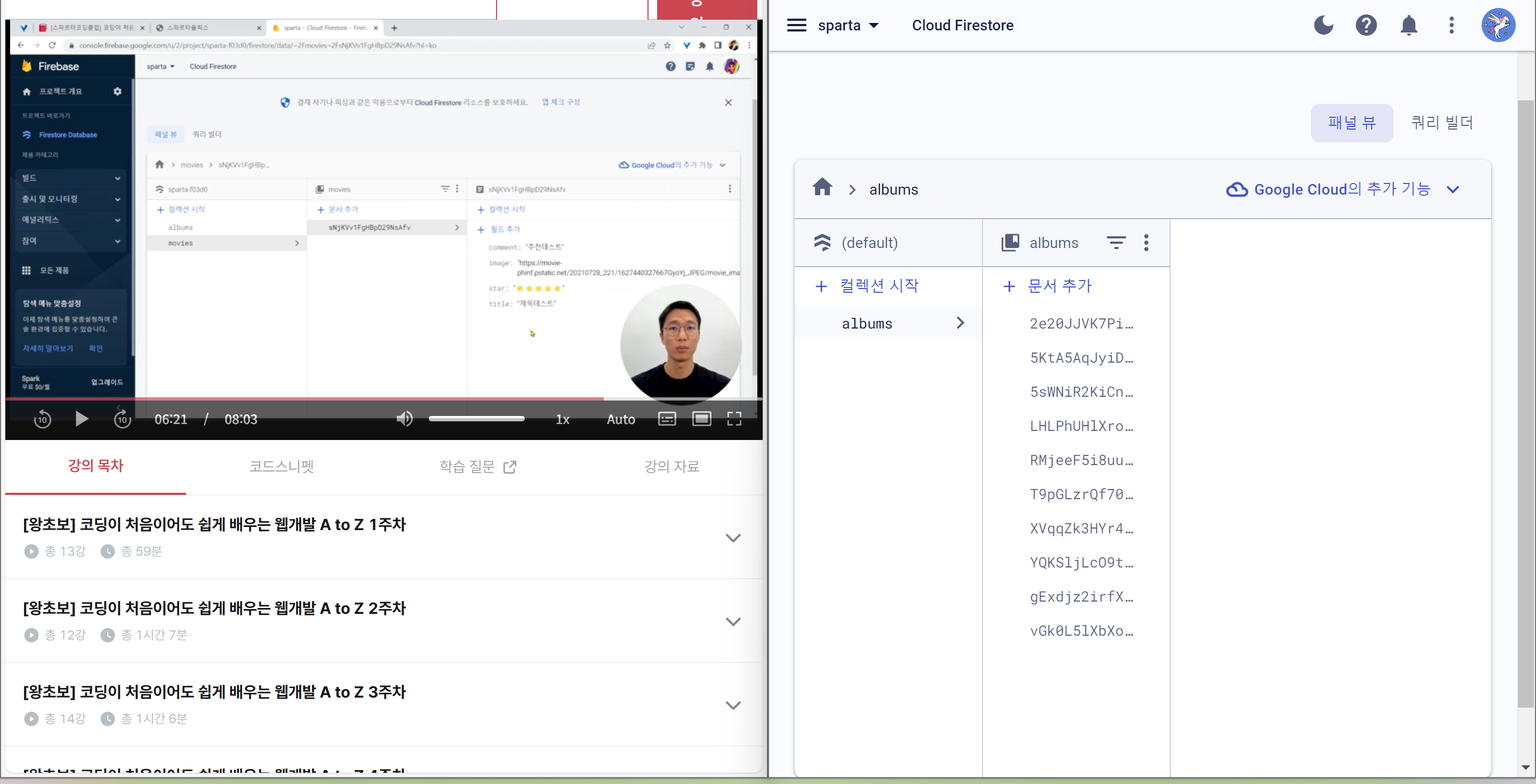Viewport: 1536px width, 784px height.
Task: Switch to the 쿼리 빌더 tab
Action: coord(1442,123)
